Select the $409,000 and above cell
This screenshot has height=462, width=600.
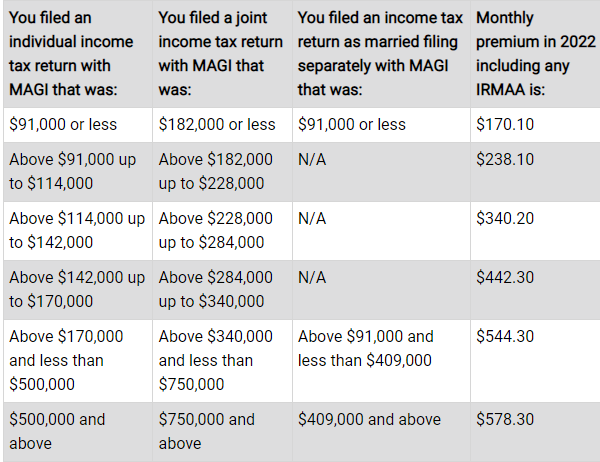pyautogui.click(x=381, y=432)
